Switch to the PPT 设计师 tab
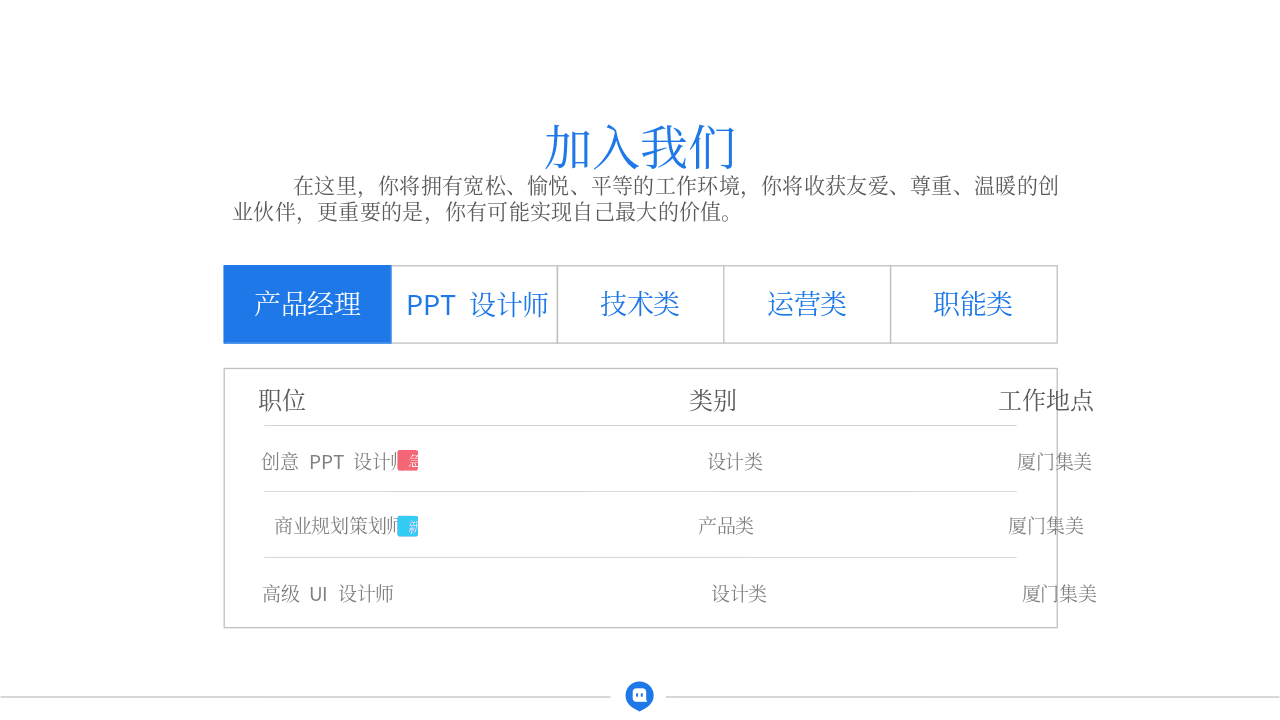Screen dimensions: 1280x720 [x=474, y=304]
